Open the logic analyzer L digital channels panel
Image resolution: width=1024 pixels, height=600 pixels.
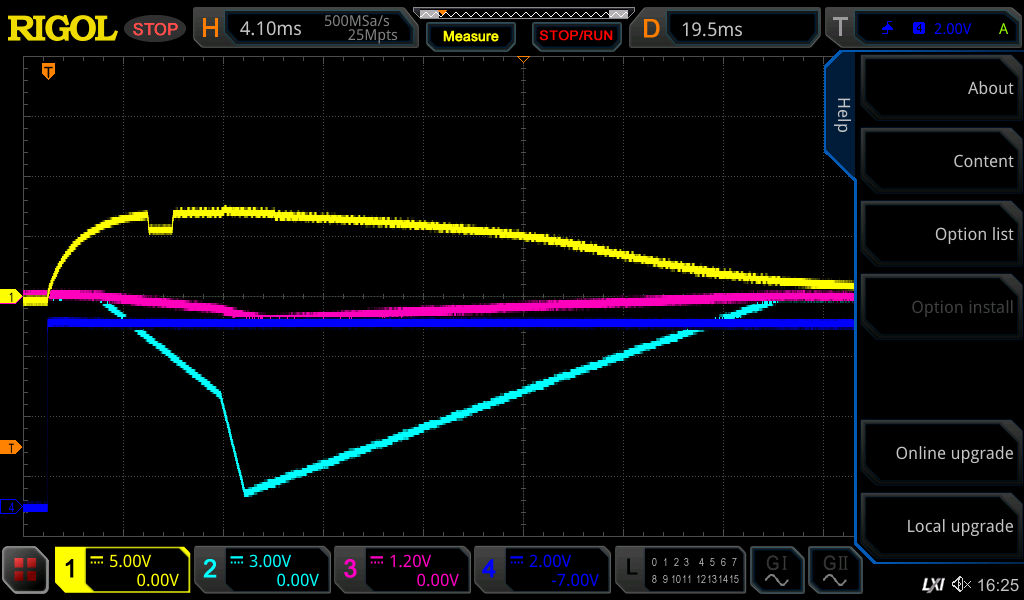682,571
